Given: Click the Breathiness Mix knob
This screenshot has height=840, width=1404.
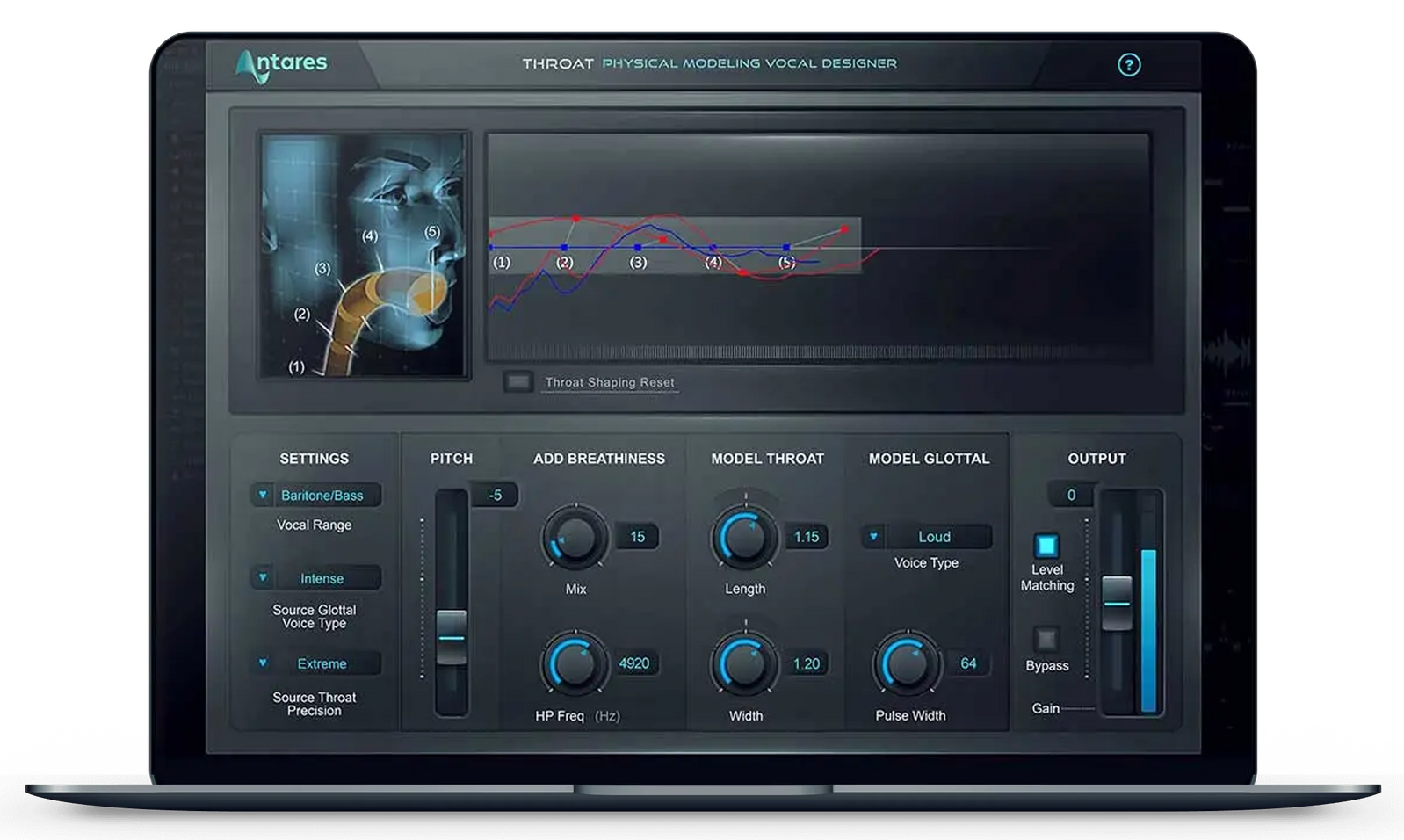Looking at the screenshot, I should point(574,537).
